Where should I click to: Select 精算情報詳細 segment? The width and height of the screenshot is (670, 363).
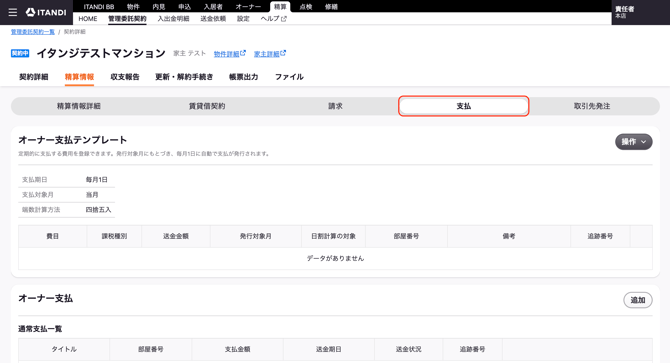coord(79,106)
